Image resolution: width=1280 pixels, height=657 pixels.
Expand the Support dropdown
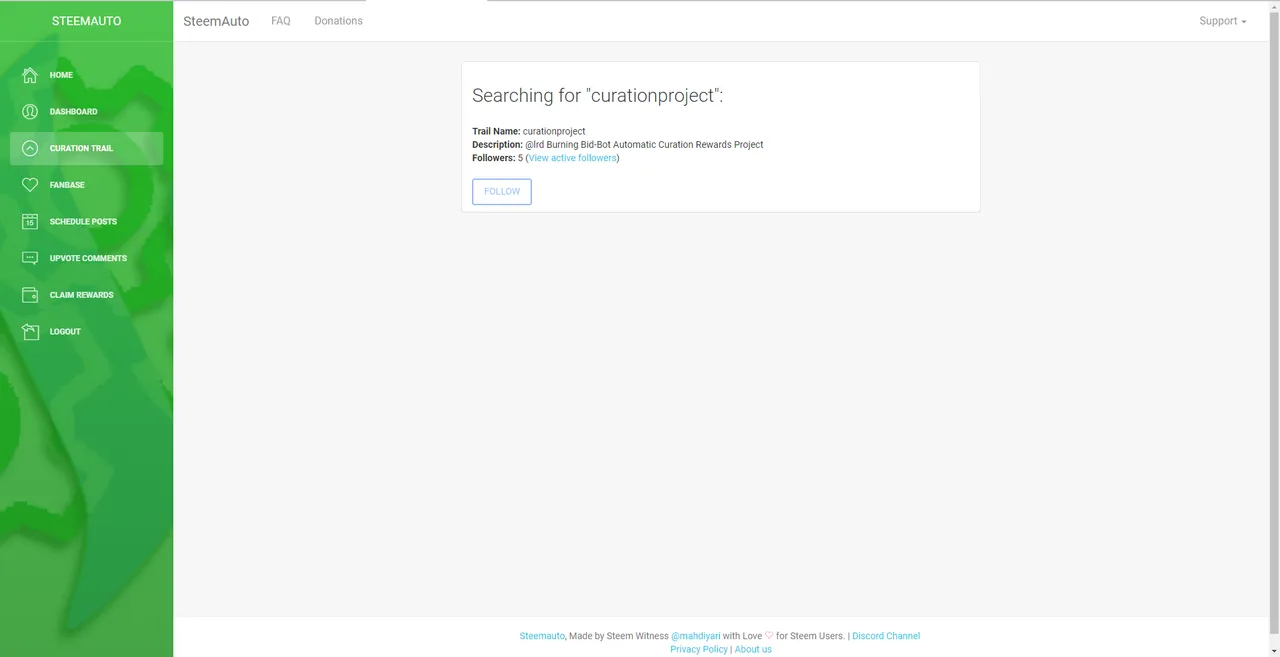[1223, 21]
